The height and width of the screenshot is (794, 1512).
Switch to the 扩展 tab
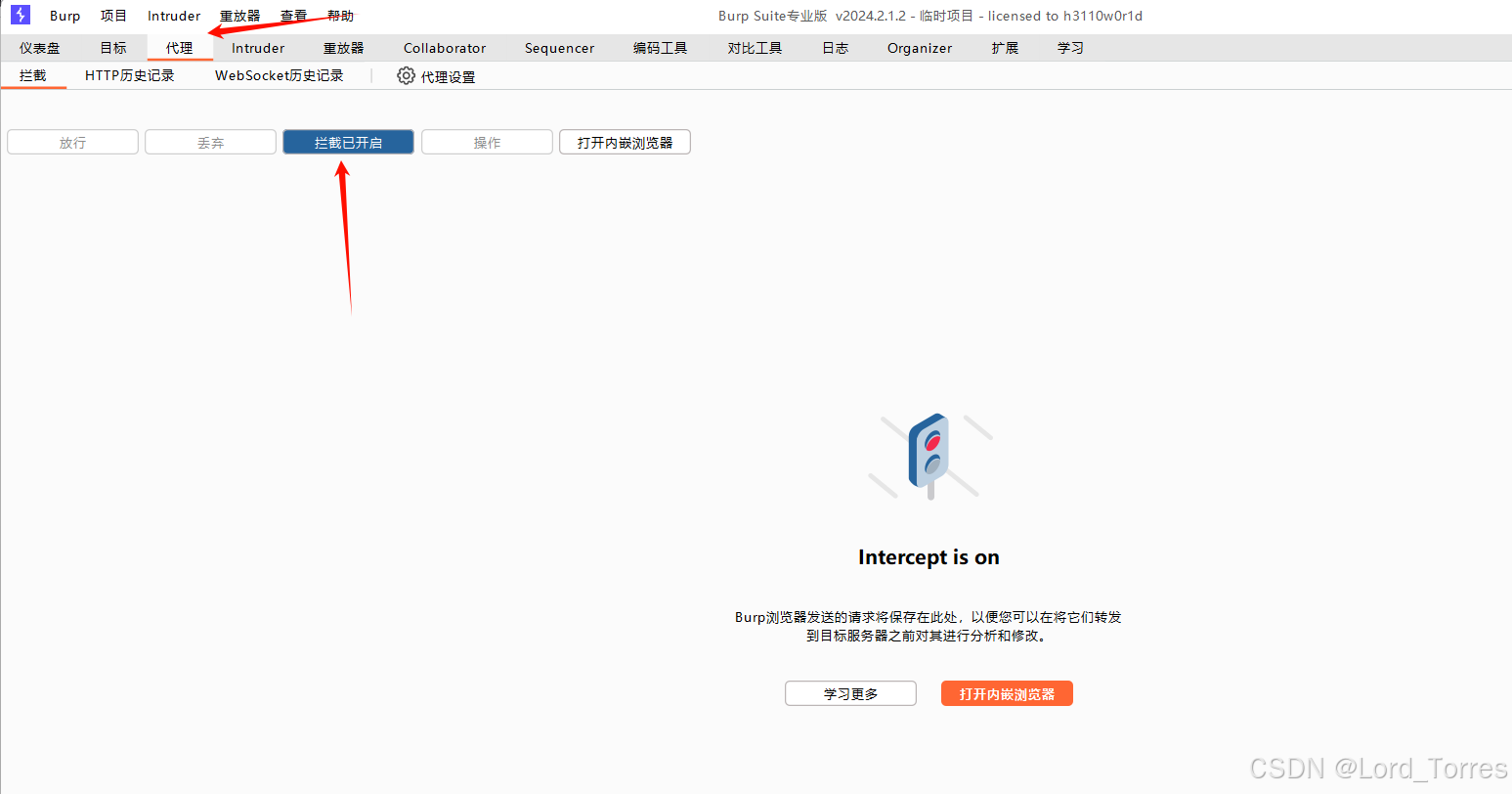point(1005,48)
